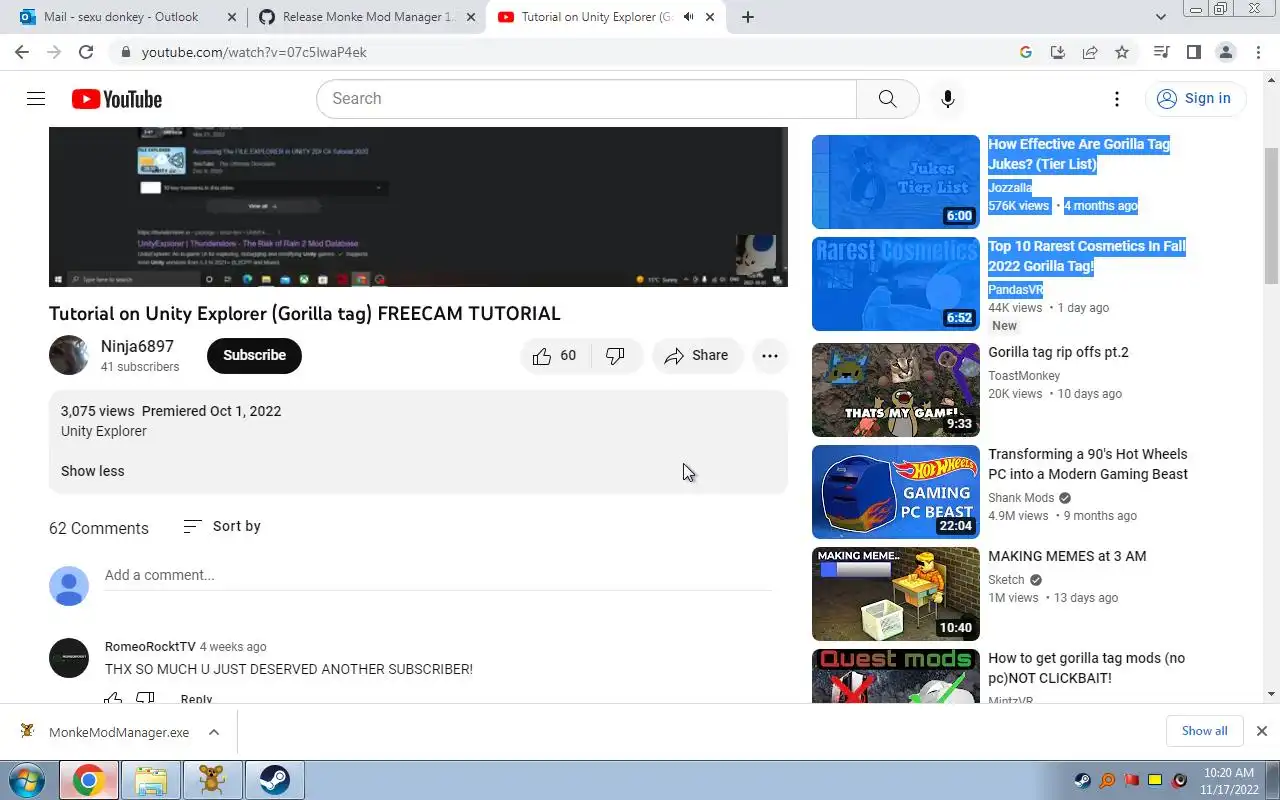The width and height of the screenshot is (1280, 800).
Task: Go to the YouTube home logo
Action: coord(116,99)
